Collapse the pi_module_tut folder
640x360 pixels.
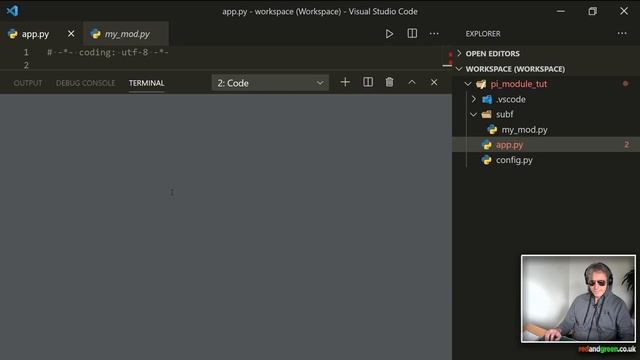pos(546,84)
